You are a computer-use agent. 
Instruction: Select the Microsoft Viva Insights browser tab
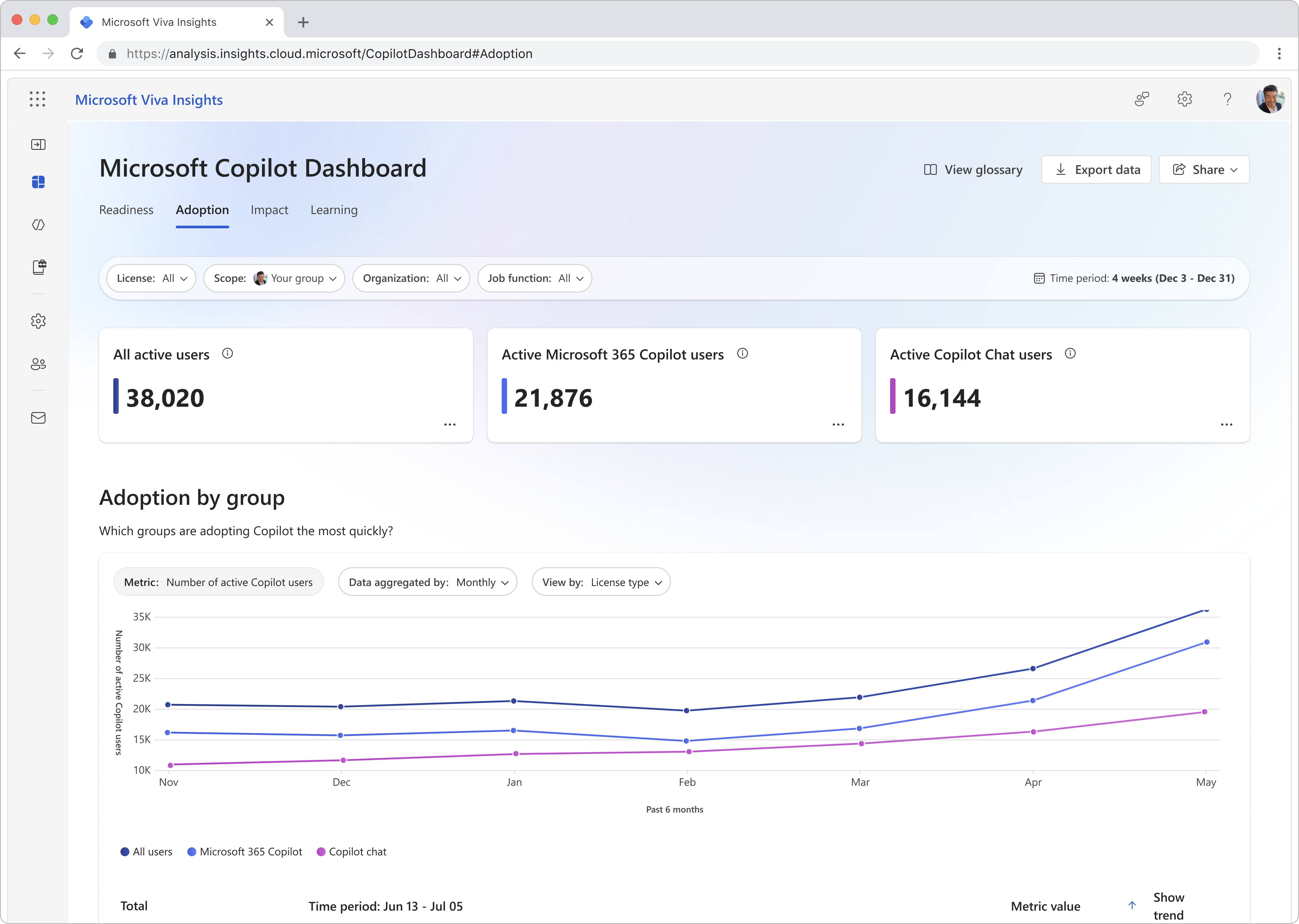pos(177,22)
